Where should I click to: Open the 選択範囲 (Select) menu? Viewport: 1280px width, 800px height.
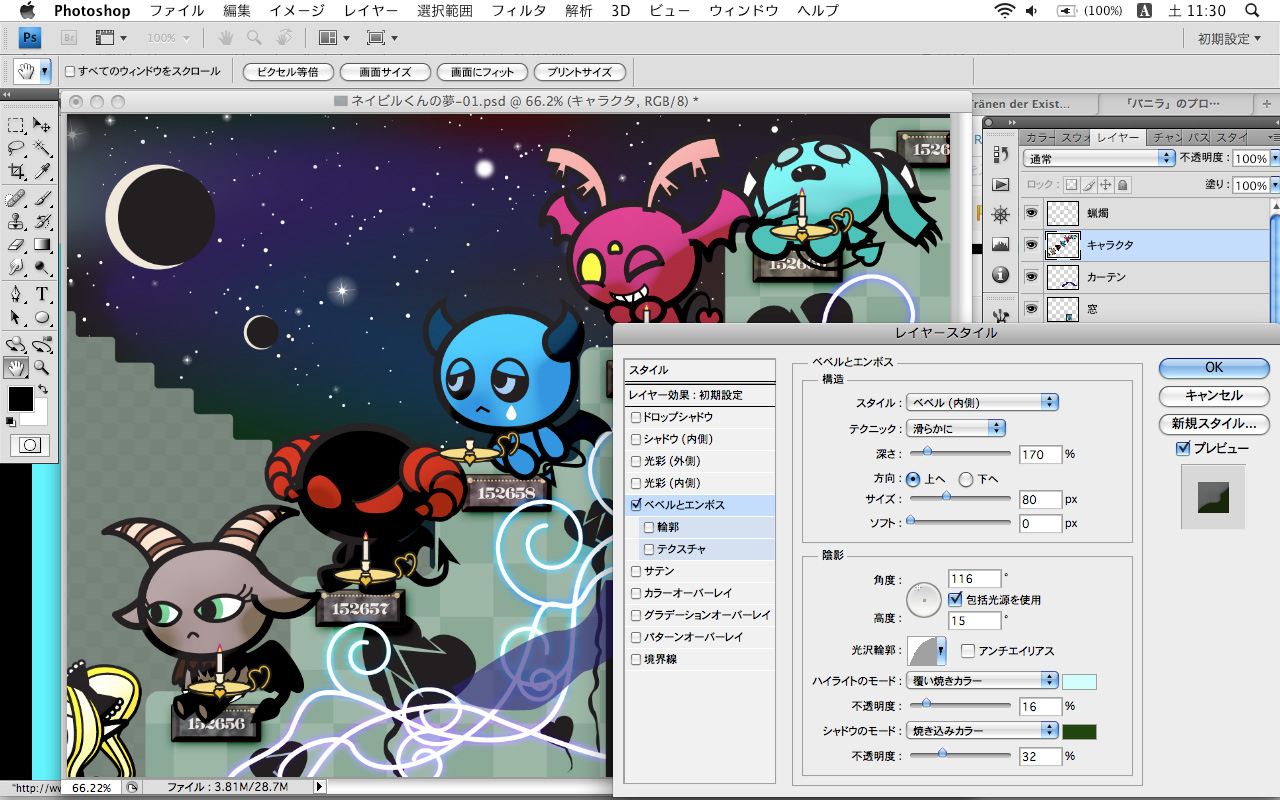point(444,11)
